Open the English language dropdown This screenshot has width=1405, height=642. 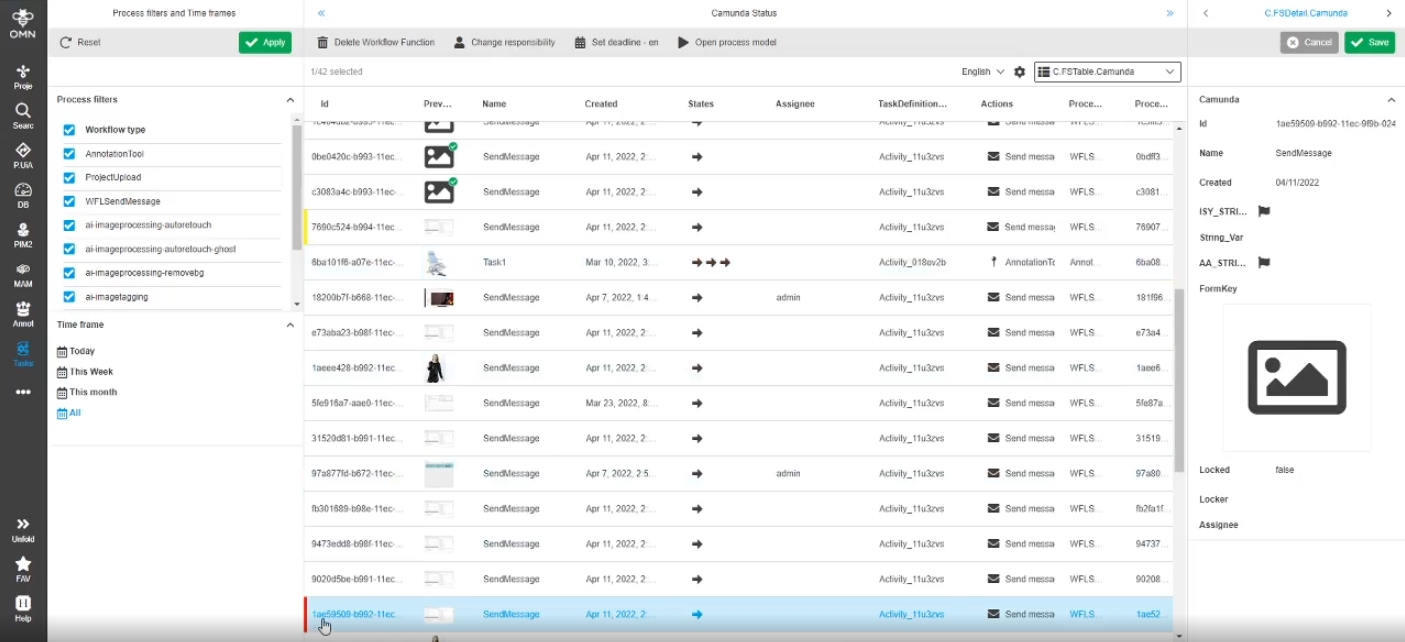(x=982, y=72)
